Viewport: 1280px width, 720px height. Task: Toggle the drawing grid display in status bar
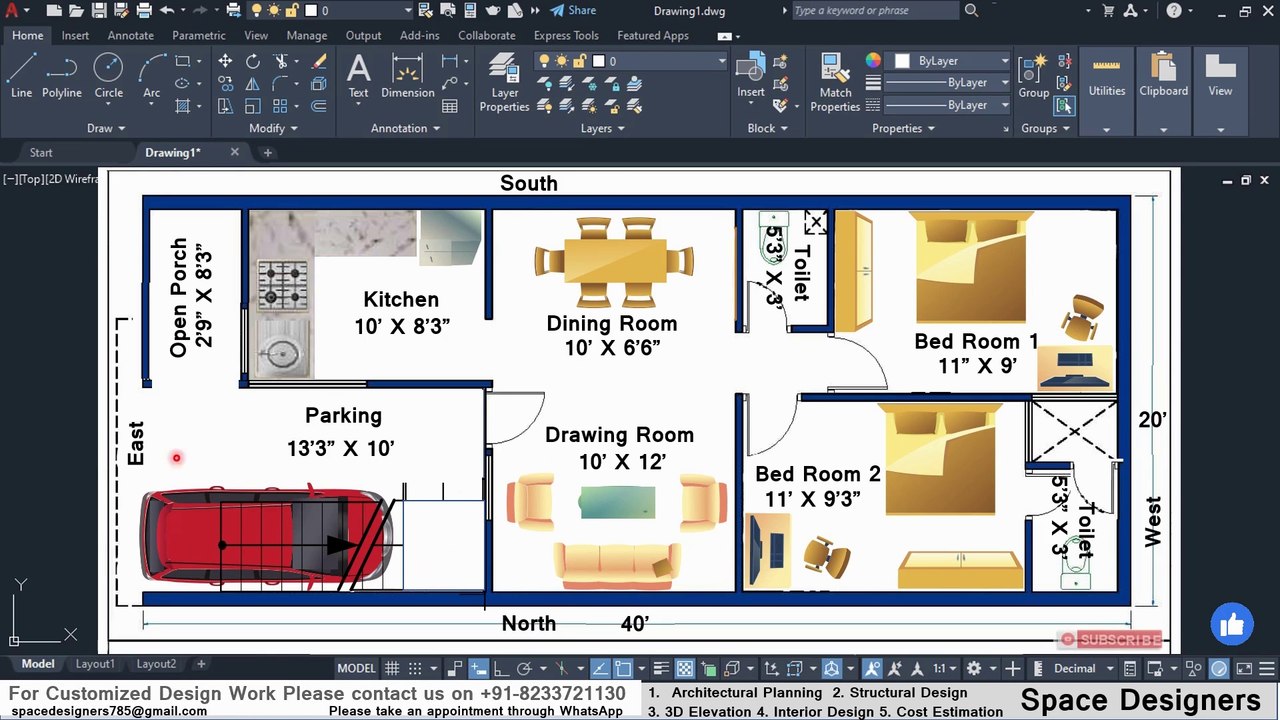pos(392,669)
